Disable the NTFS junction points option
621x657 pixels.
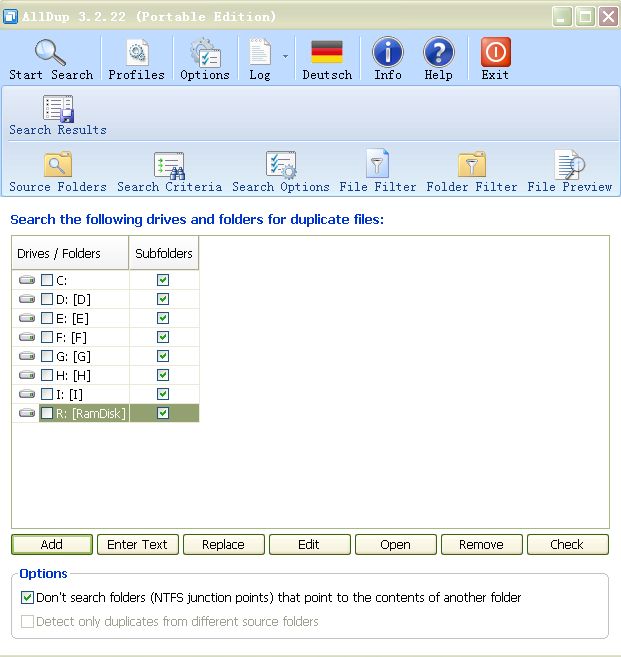tap(27, 598)
